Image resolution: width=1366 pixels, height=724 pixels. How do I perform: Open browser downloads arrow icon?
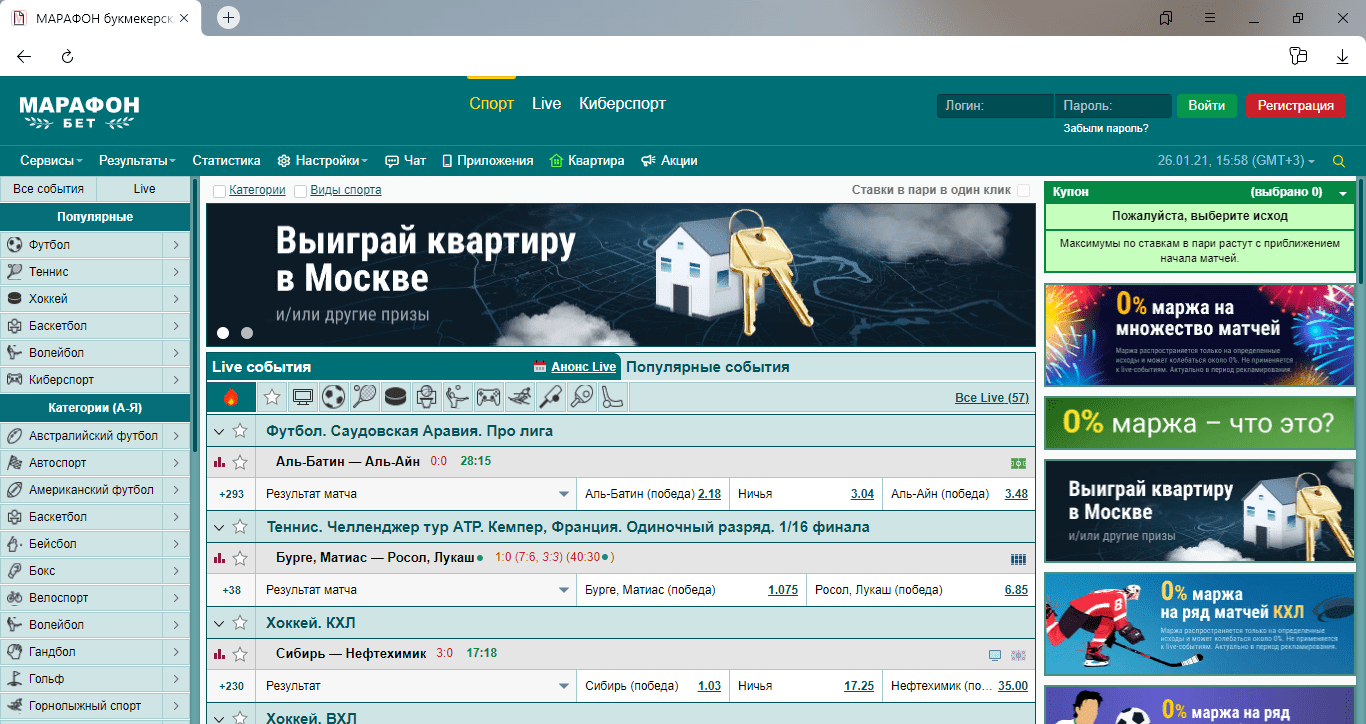[x=1342, y=56]
